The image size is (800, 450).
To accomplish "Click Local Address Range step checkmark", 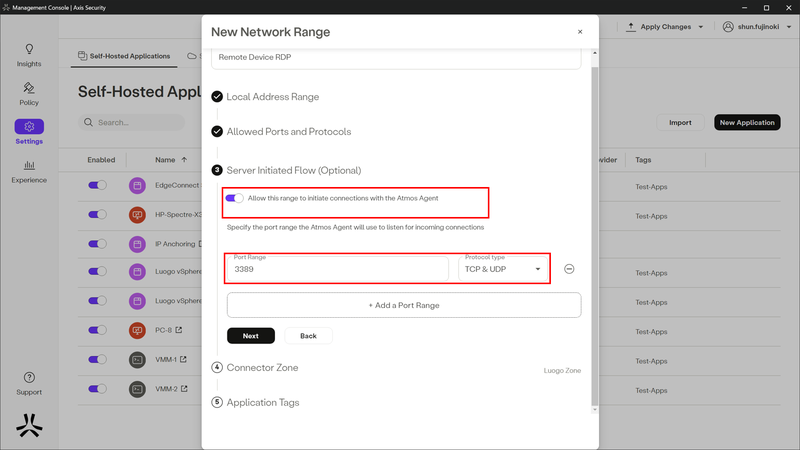I will [217, 96].
